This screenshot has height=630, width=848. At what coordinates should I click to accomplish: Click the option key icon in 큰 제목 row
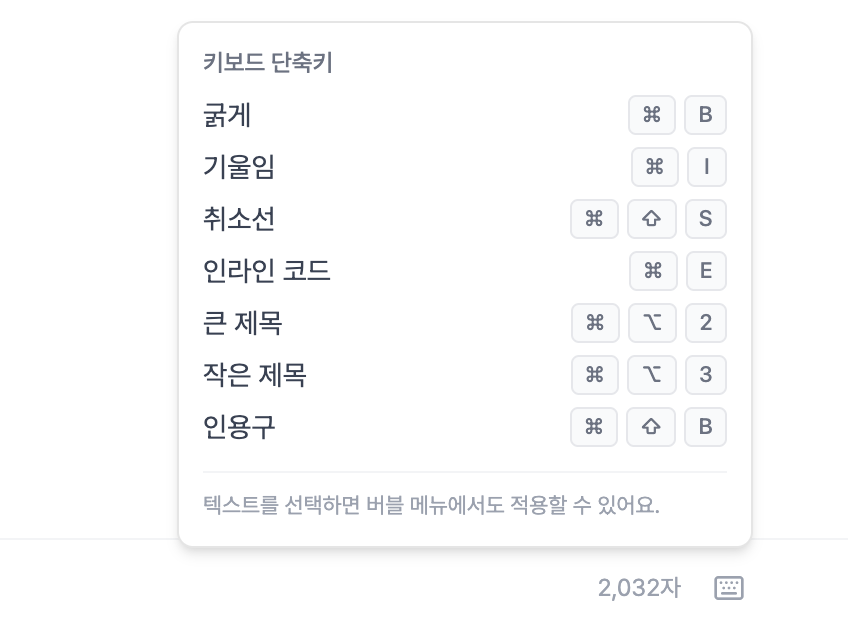(x=652, y=322)
